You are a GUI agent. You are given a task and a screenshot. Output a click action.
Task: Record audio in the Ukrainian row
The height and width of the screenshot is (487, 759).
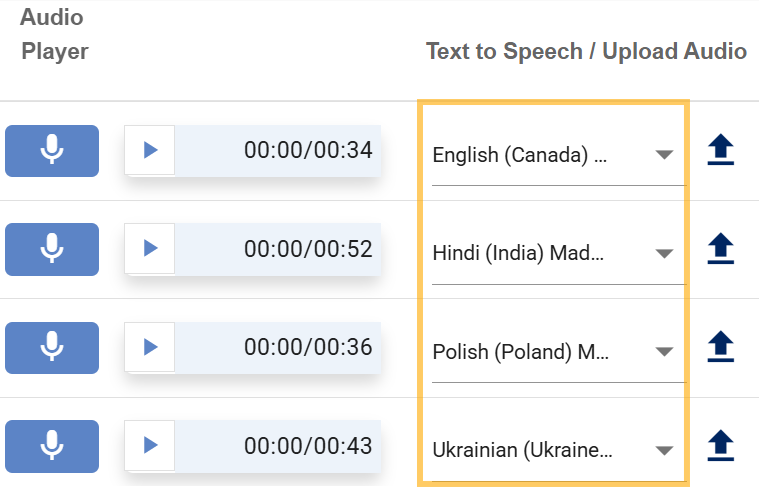[x=52, y=446]
